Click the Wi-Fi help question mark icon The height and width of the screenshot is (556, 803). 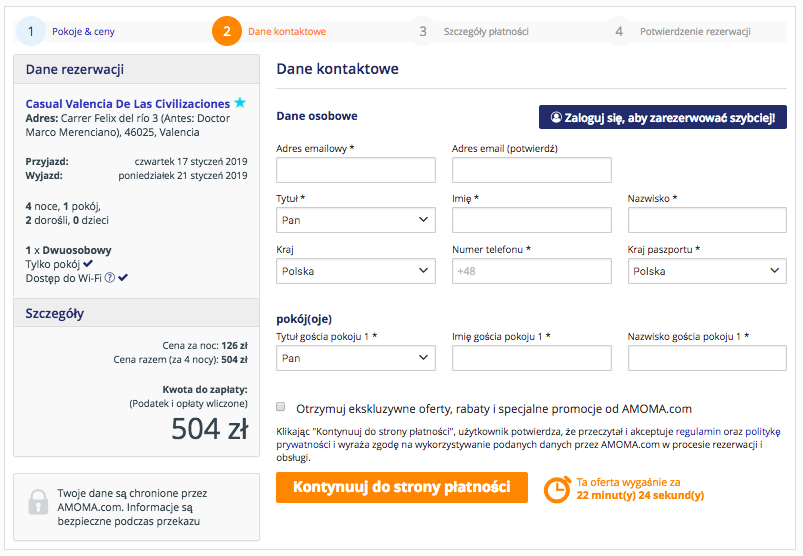110,277
